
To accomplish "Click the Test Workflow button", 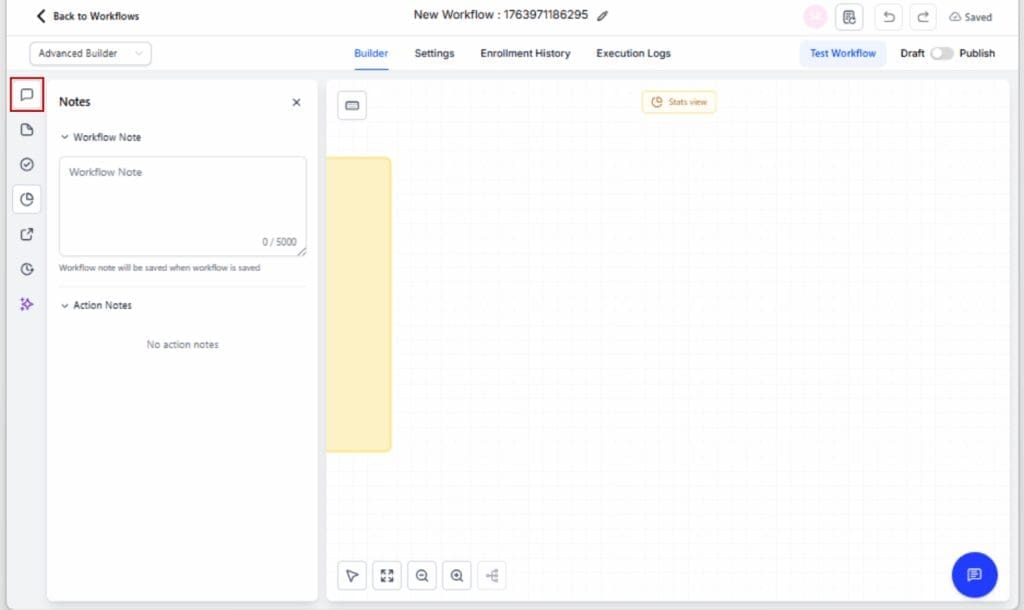I will coord(843,53).
